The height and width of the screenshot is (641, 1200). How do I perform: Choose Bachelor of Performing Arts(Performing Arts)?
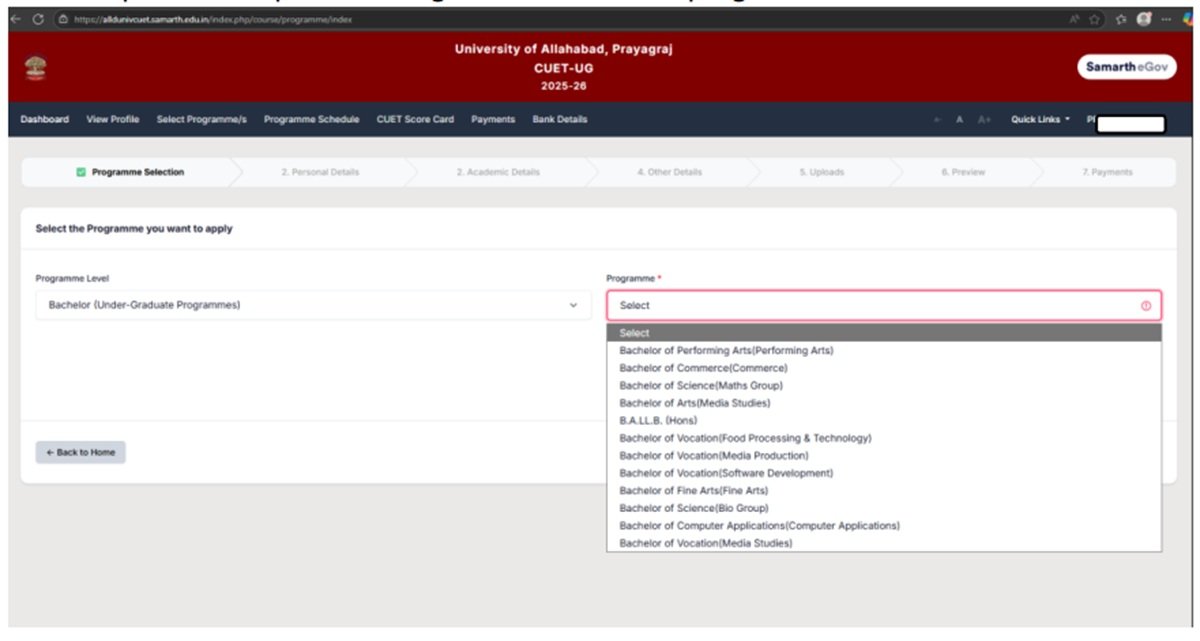884,351
